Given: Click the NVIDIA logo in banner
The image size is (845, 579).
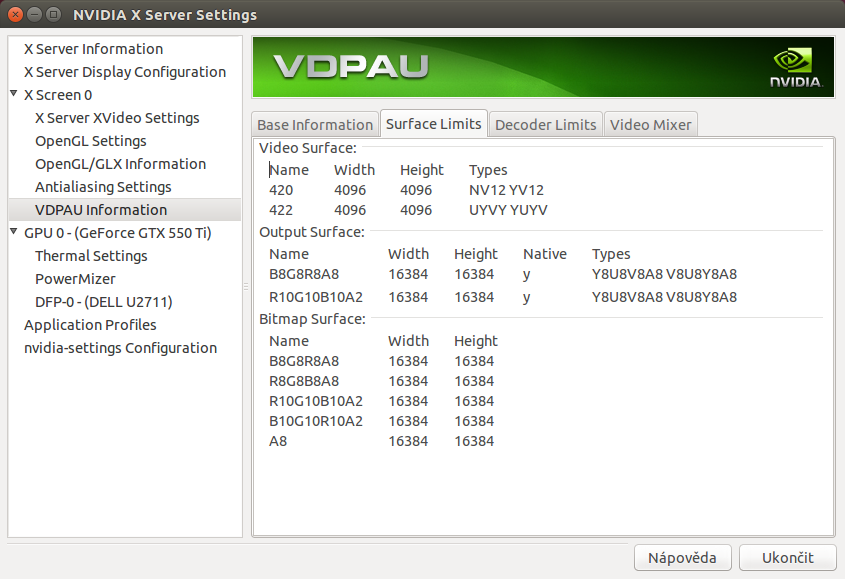Looking at the screenshot, I should [x=795, y=68].
